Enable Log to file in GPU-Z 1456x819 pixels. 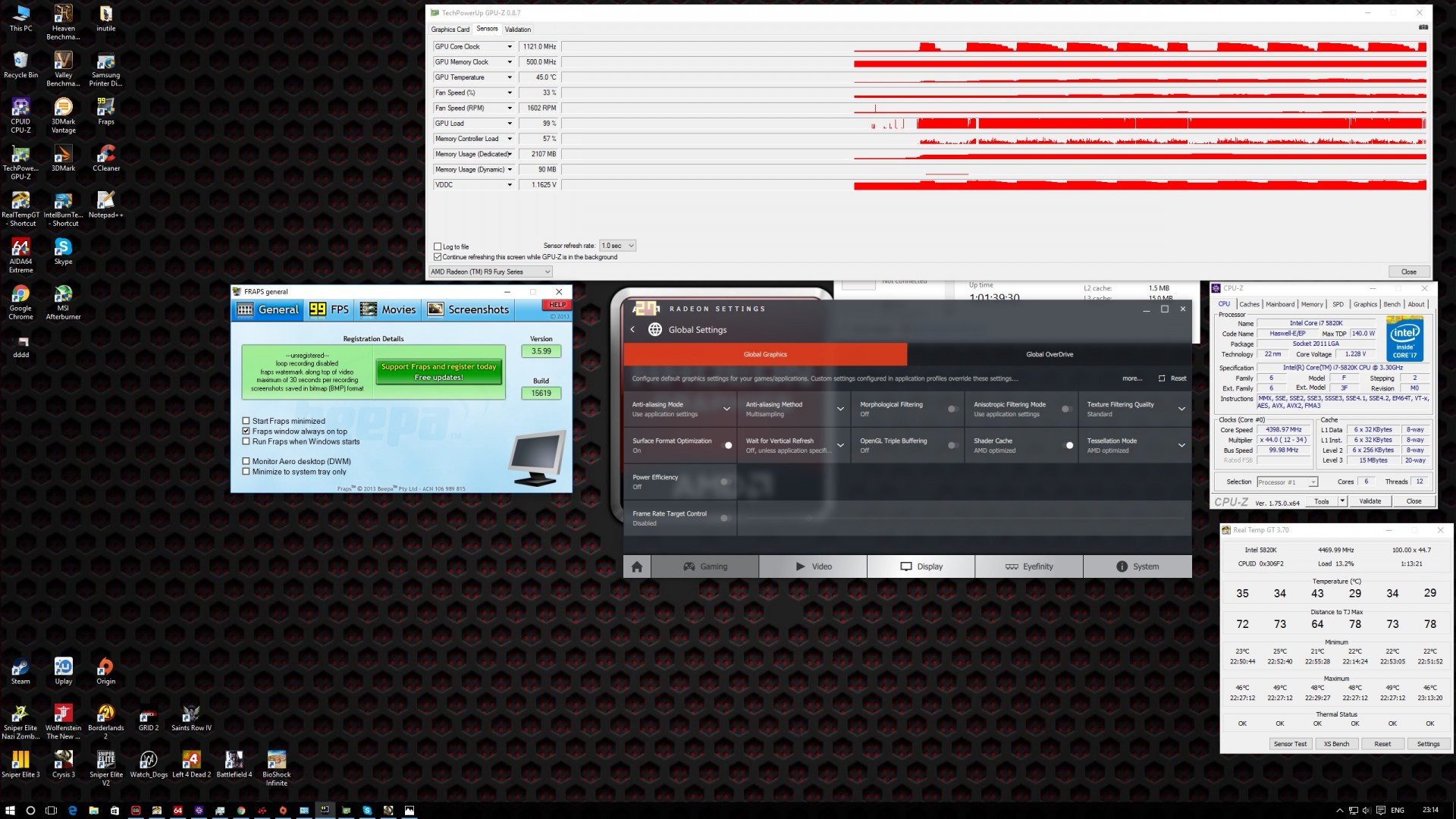coord(438,246)
